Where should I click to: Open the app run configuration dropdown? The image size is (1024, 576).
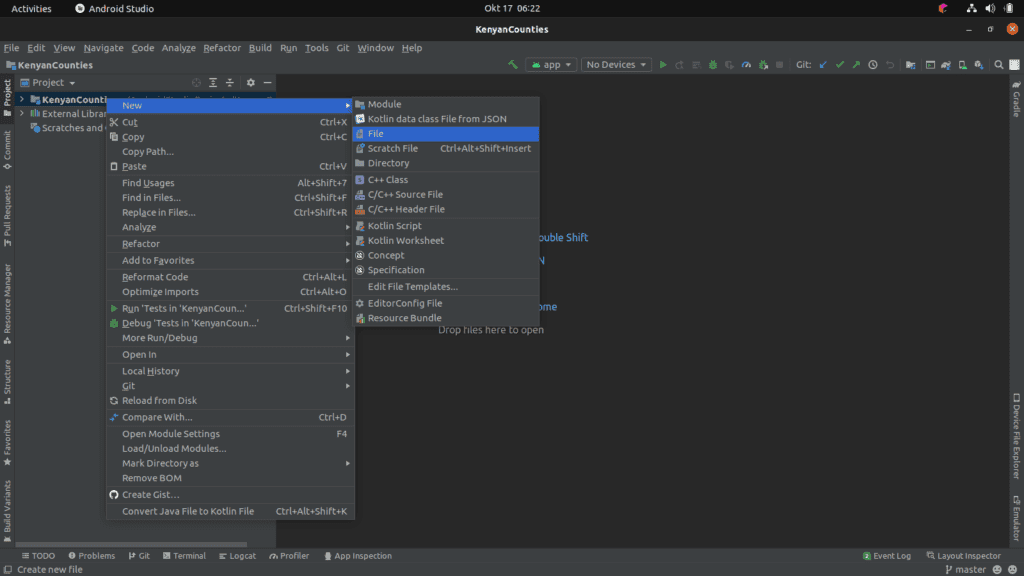pyautogui.click(x=551, y=65)
